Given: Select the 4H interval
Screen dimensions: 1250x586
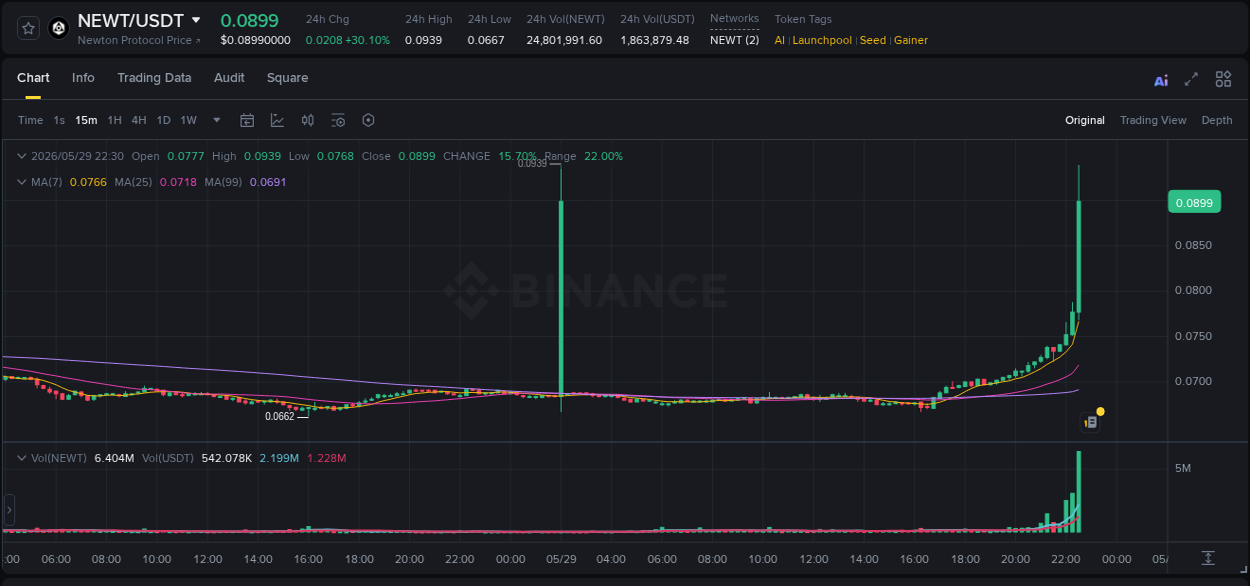Looking at the screenshot, I should click(139, 120).
